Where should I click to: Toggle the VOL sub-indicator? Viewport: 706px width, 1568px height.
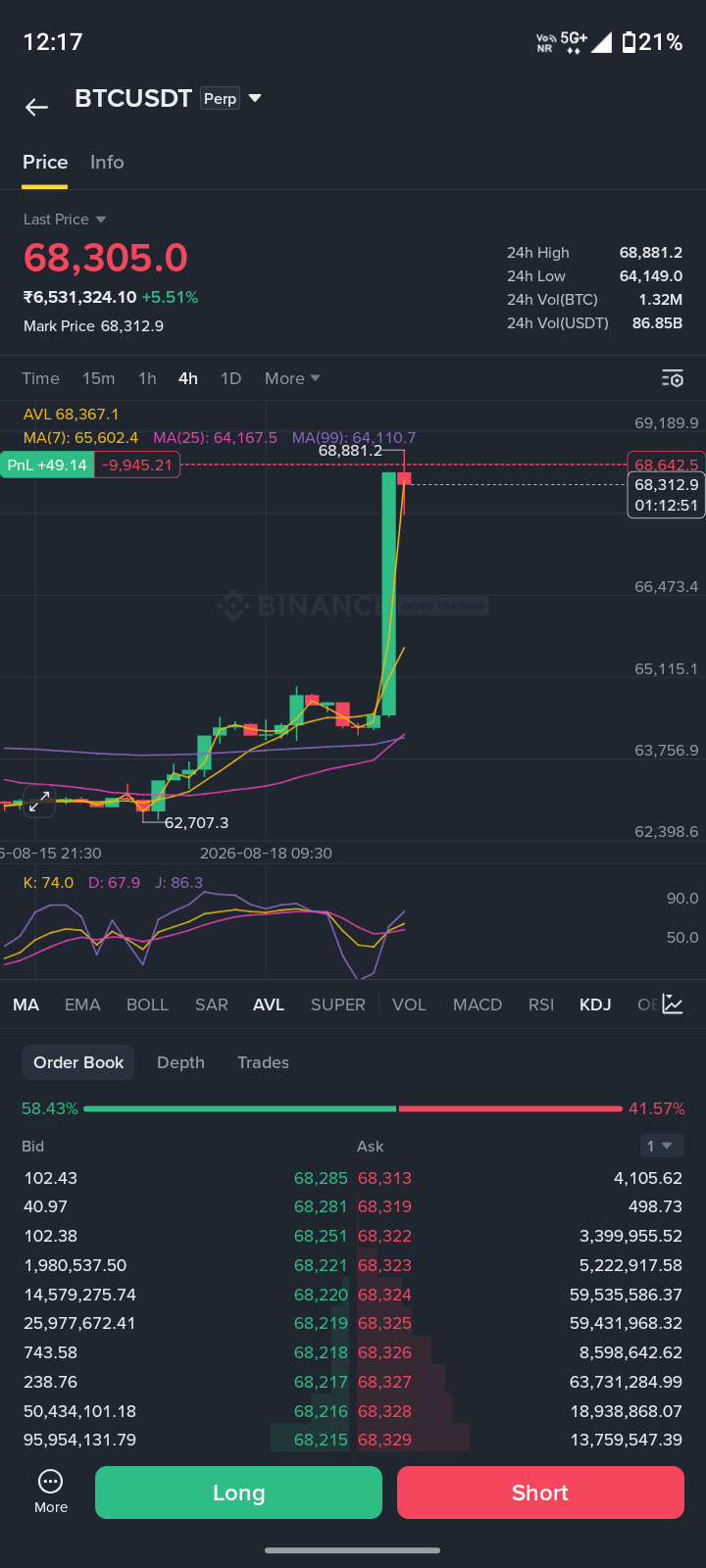click(409, 1004)
